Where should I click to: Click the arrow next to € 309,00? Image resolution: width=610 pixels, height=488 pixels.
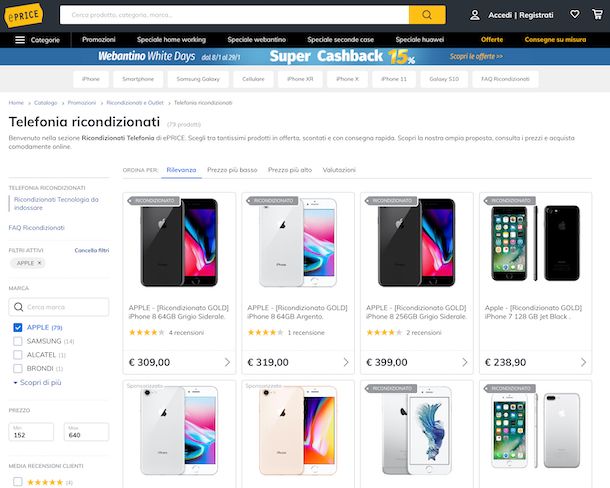227,362
